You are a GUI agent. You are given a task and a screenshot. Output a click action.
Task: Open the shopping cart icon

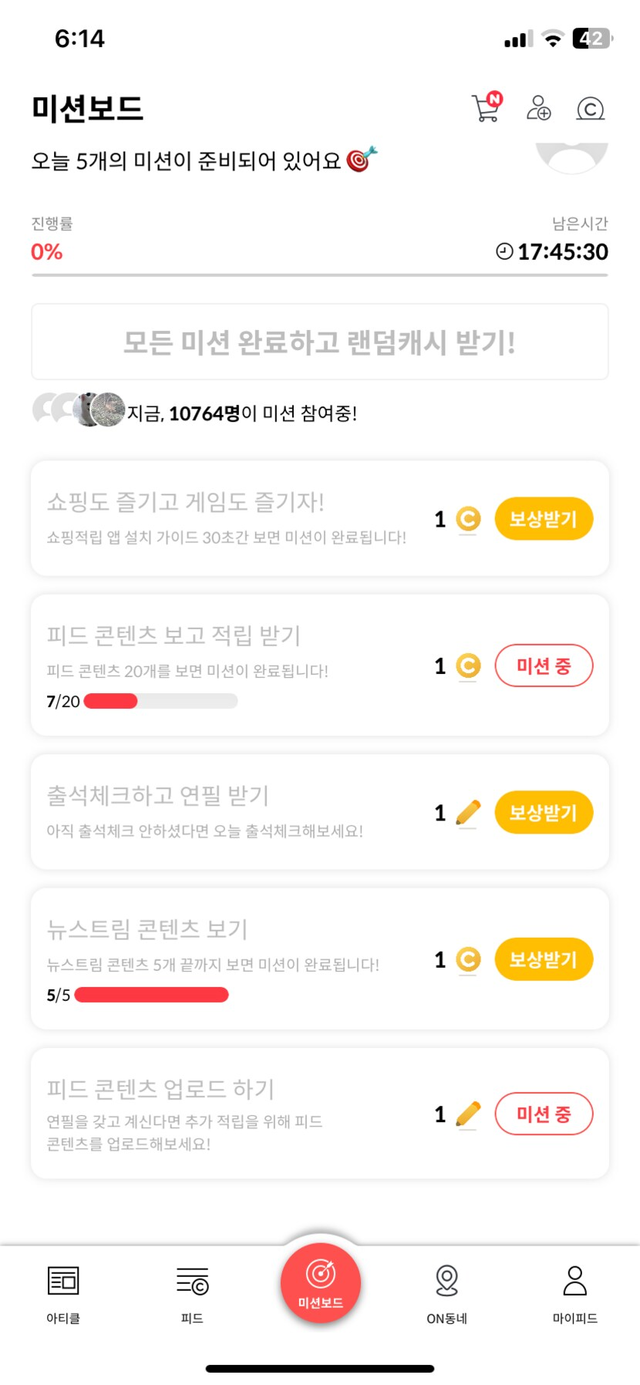point(486,108)
